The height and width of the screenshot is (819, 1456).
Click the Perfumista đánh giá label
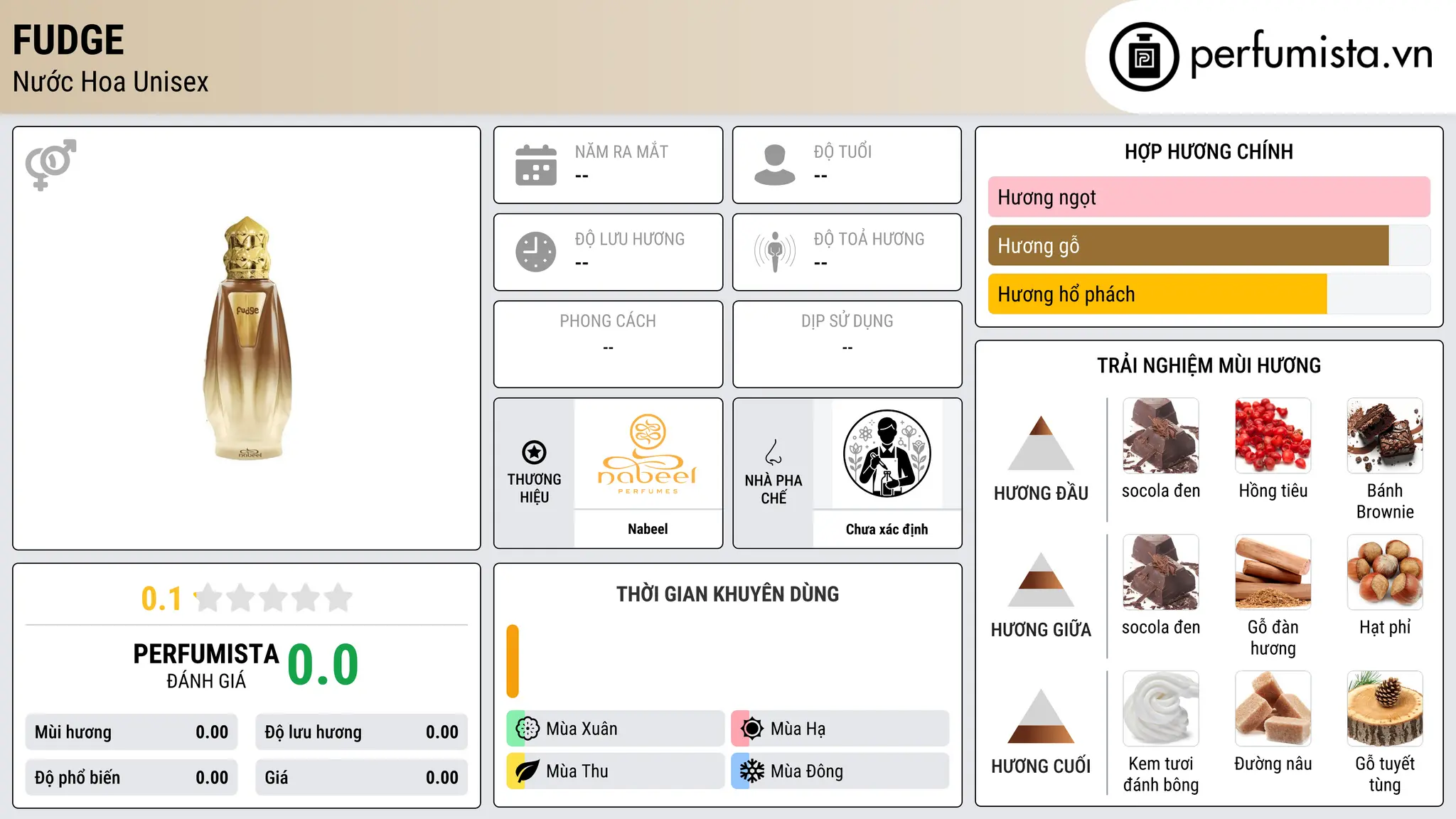point(206,666)
